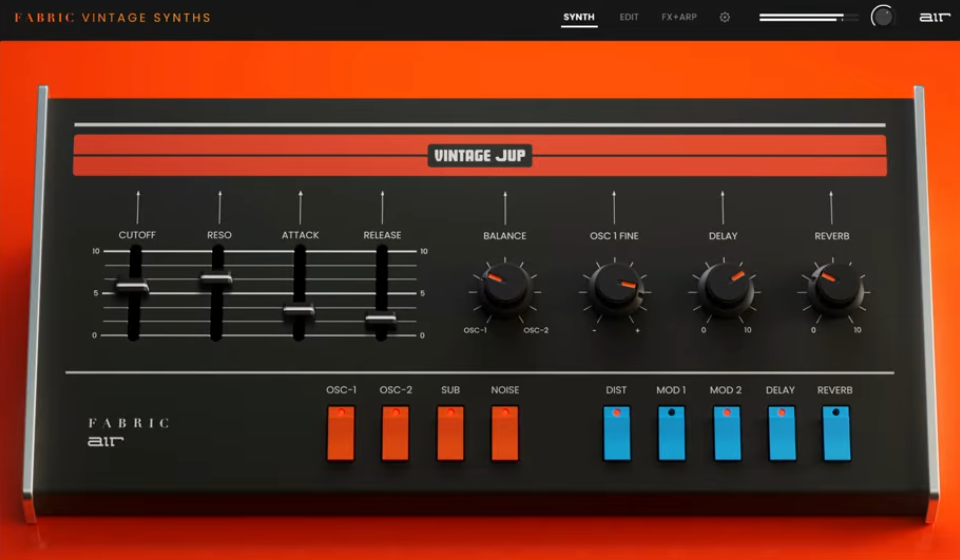Image resolution: width=960 pixels, height=560 pixels.
Task: Click the ATTACK slider handle
Action: point(299,311)
